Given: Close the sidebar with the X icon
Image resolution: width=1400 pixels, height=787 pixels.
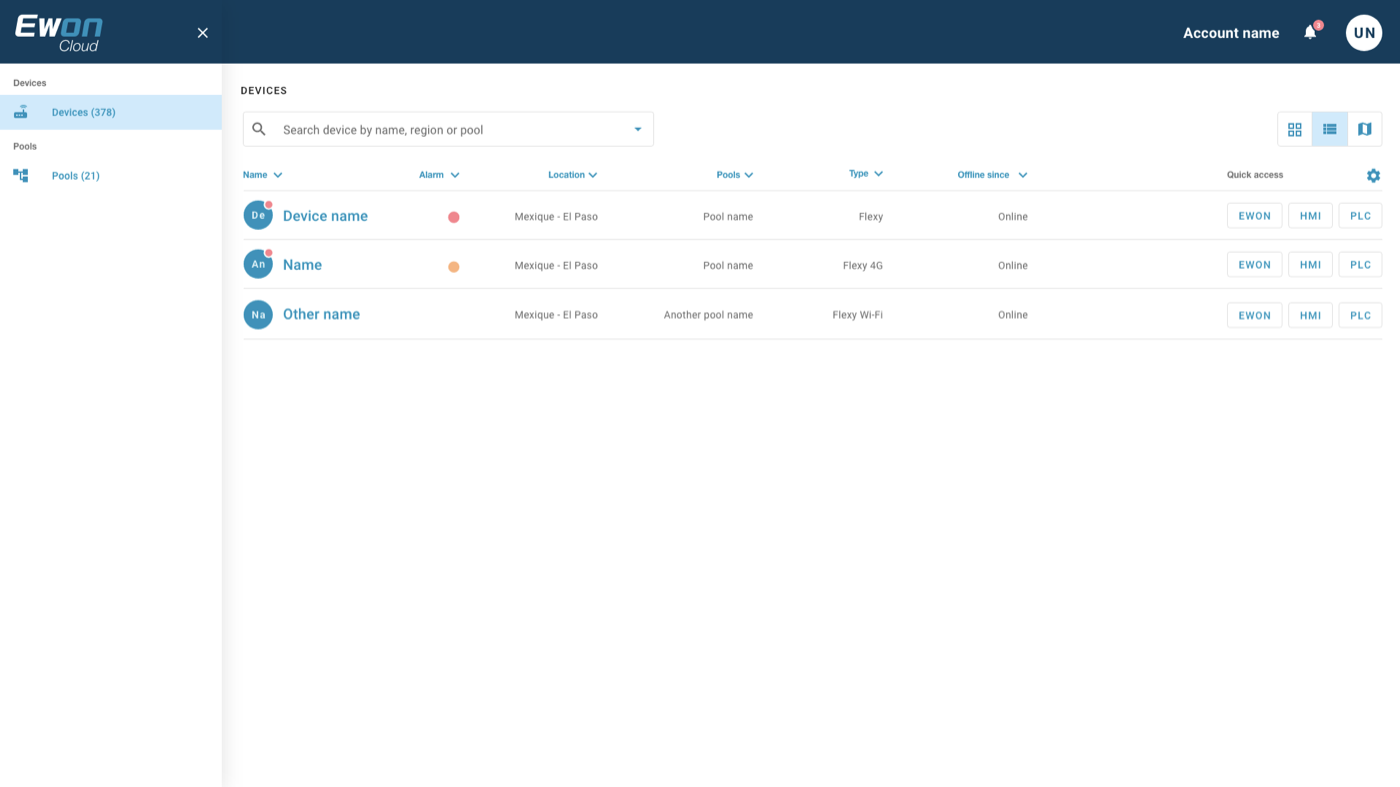Looking at the screenshot, I should tap(203, 33).
